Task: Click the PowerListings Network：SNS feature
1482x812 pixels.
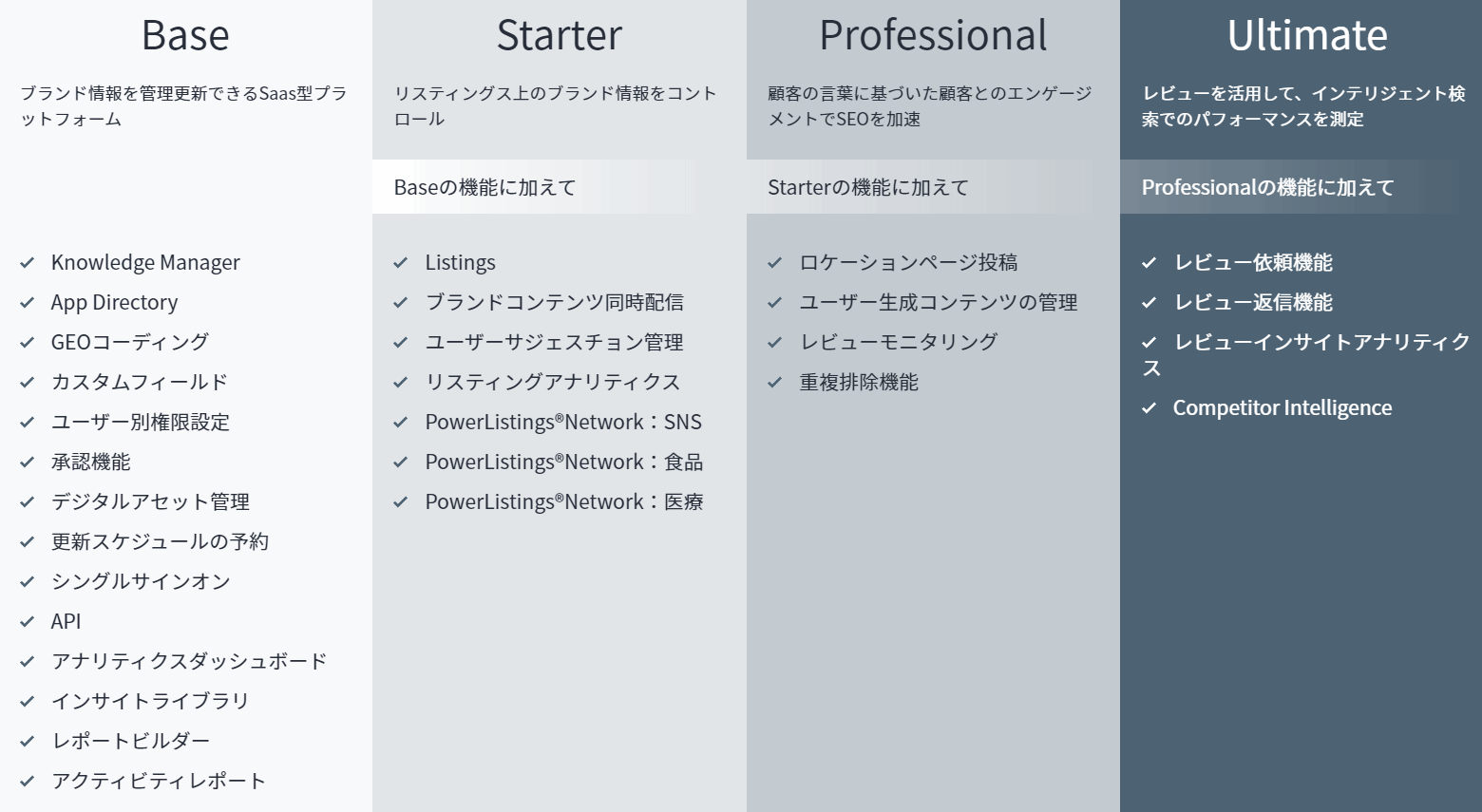Action: 563,422
